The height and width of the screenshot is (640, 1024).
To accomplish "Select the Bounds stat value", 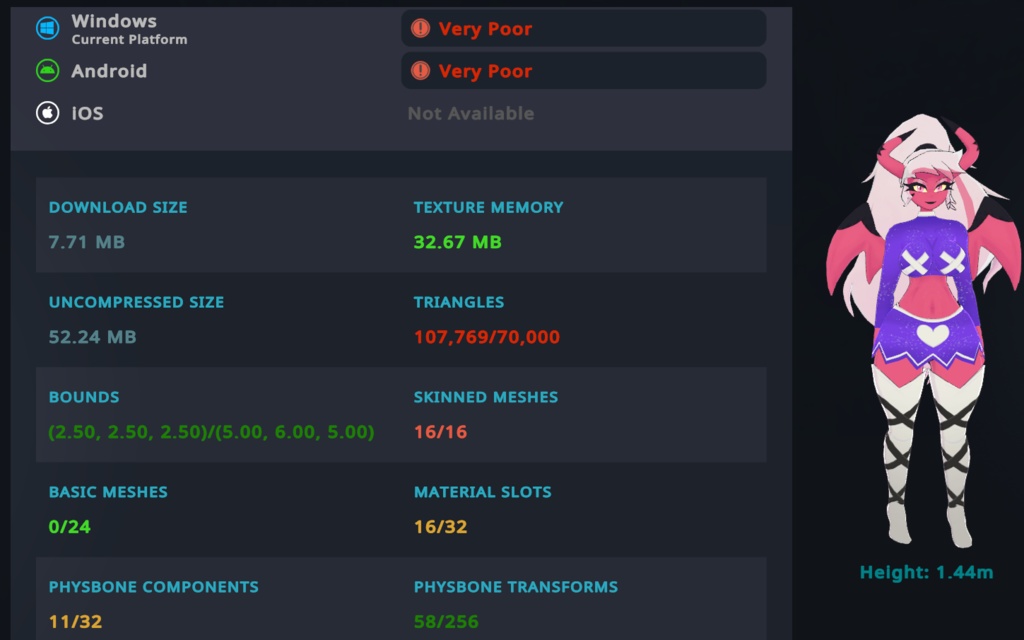I will (211, 432).
